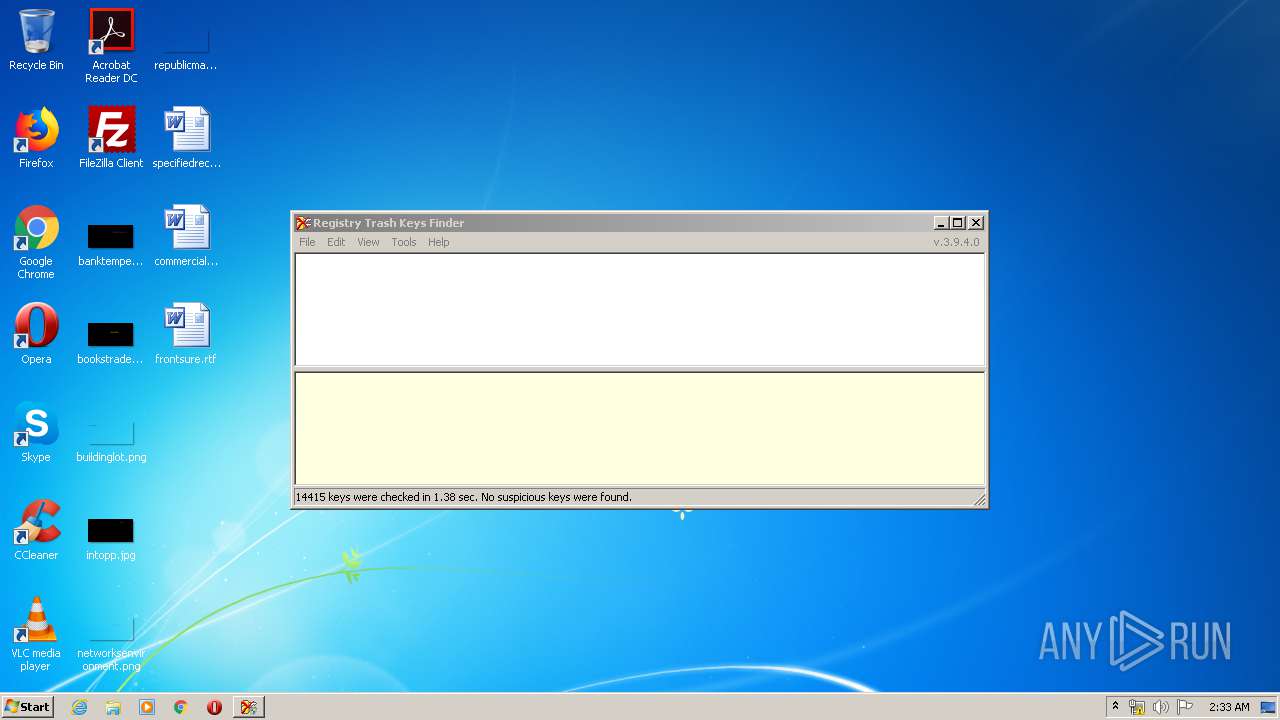
Task: Open the File menu
Action: [307, 242]
